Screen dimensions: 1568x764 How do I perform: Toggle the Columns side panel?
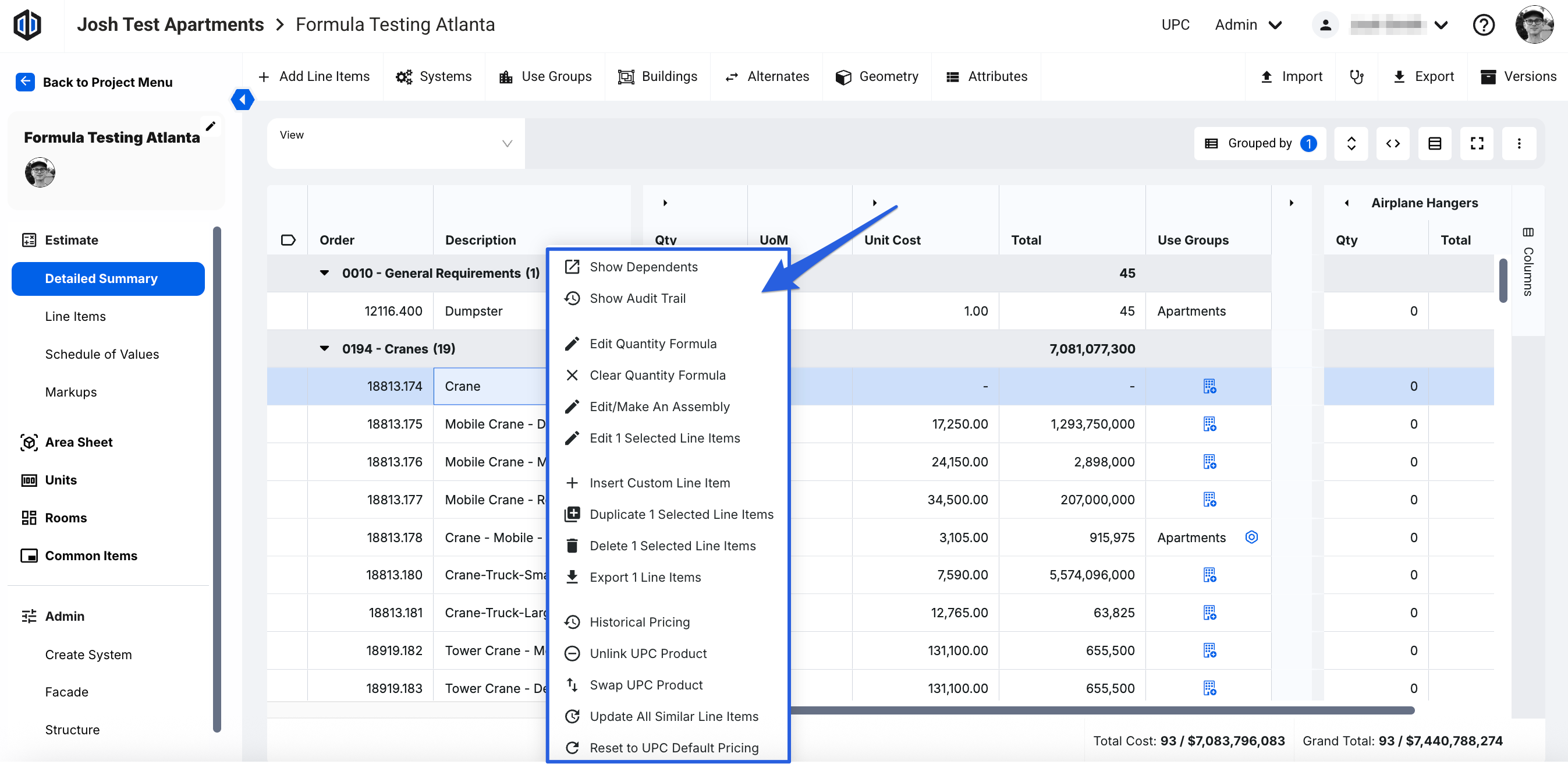(1527, 263)
